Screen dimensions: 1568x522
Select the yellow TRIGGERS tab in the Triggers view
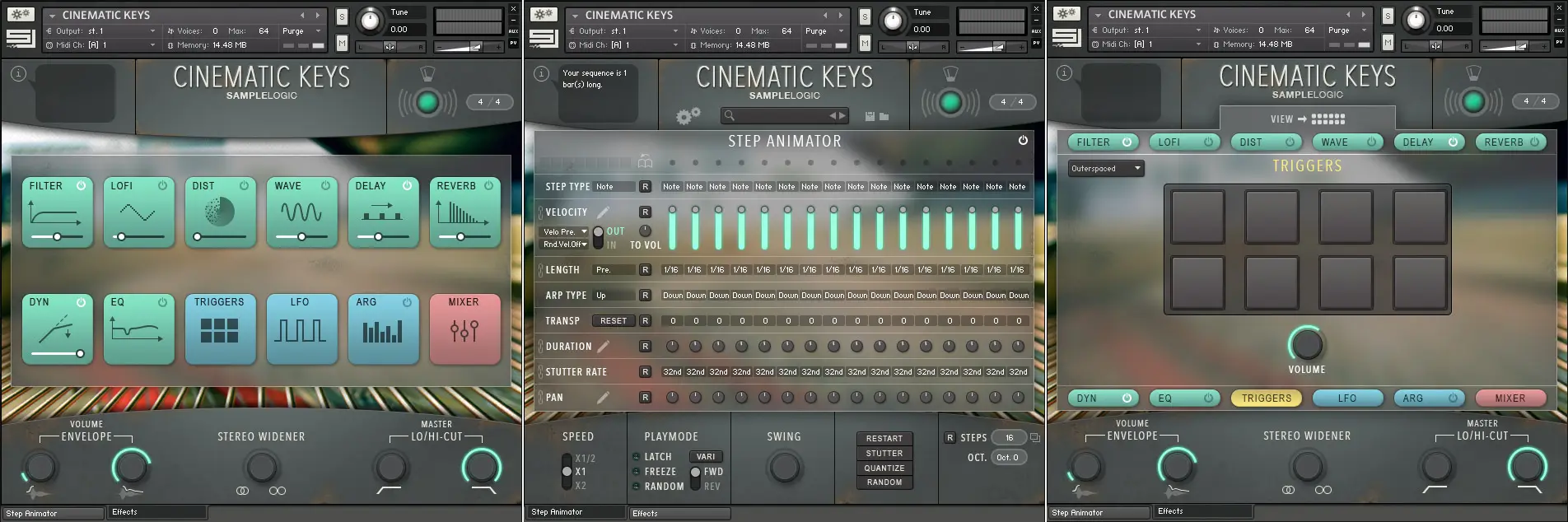1267,398
